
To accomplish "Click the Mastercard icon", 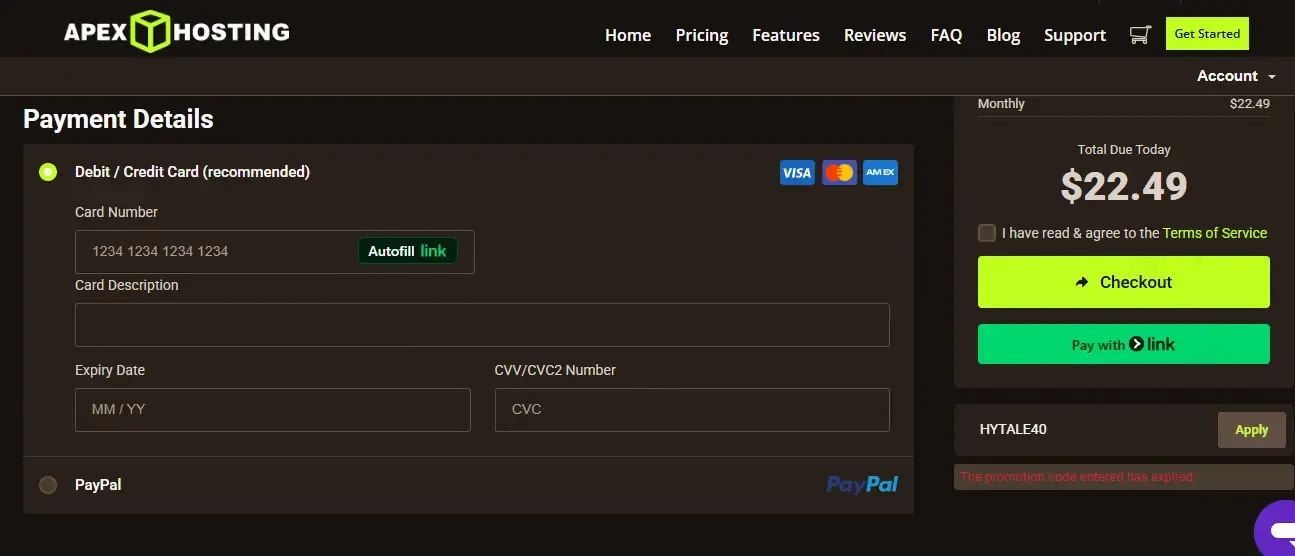I will [839, 173].
